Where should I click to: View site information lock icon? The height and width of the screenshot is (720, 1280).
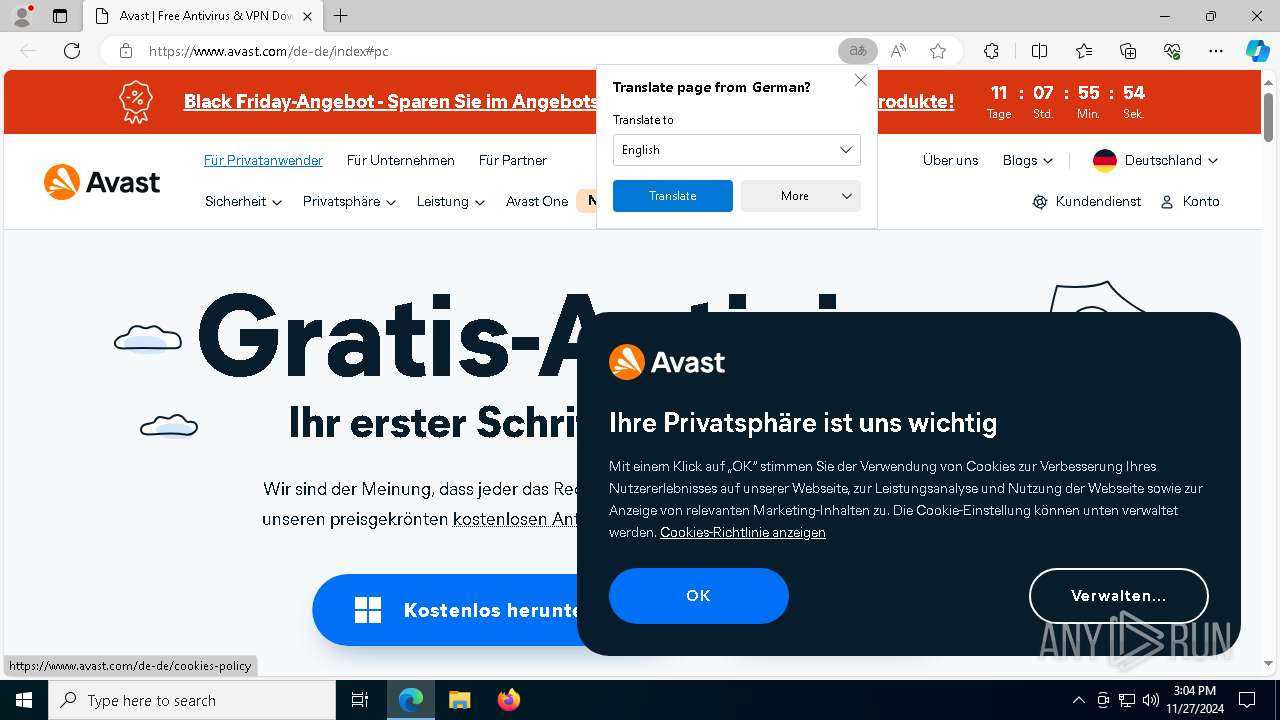125,51
